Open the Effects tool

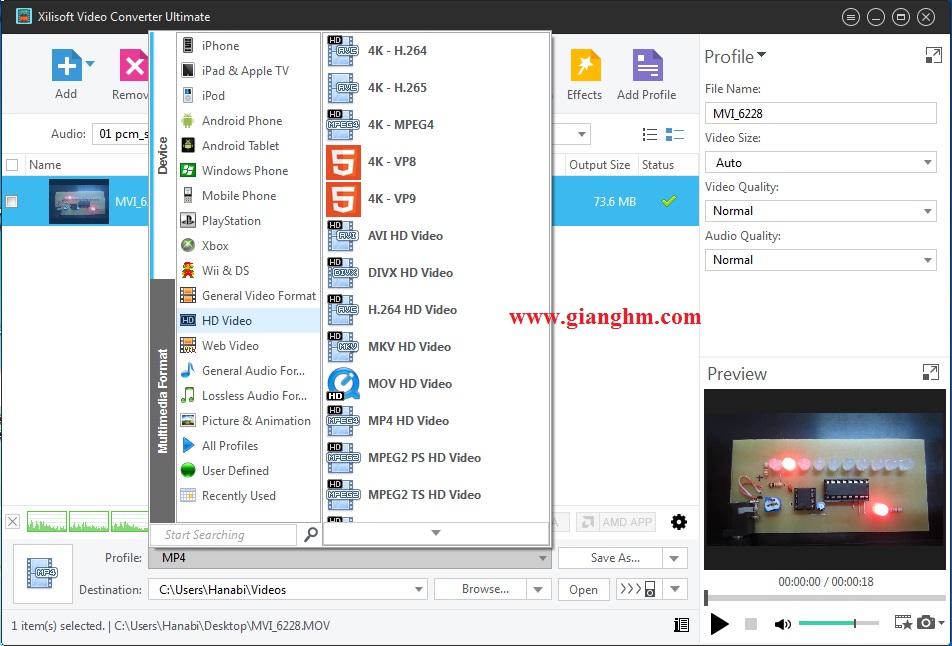point(585,66)
